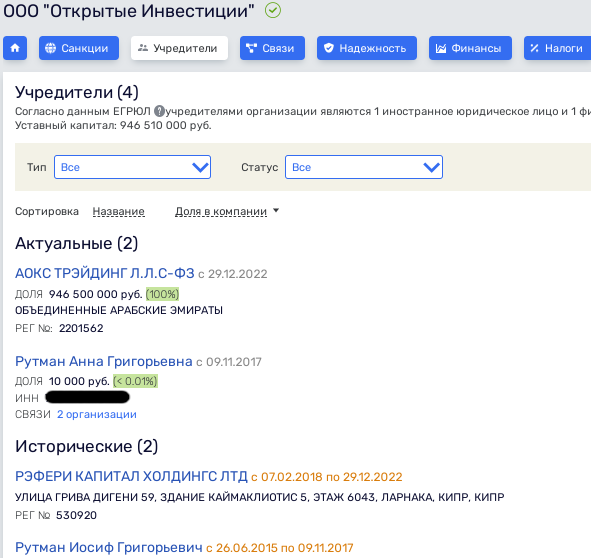591x558 pixels.
Task: Click the < 0.01% share badge
Action: tap(135, 381)
